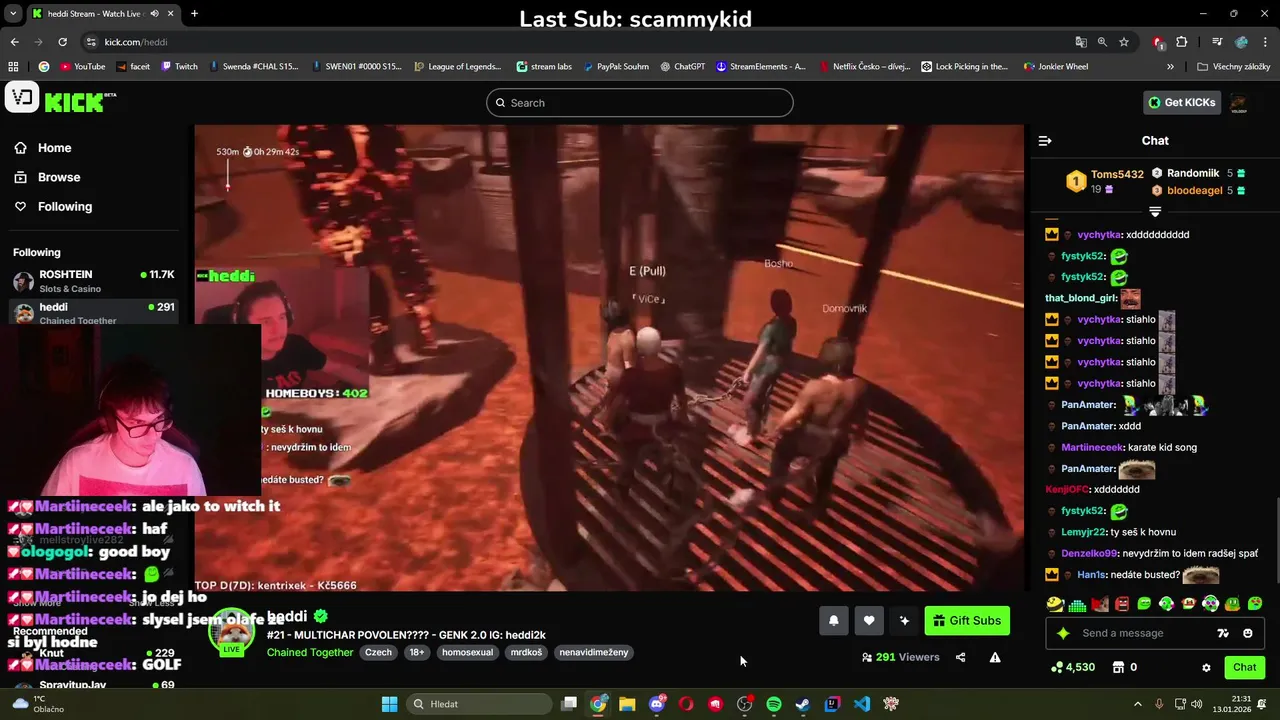This screenshot has height=720, width=1280.
Task: Open ChatGPT bookmark
Action: tap(682, 67)
